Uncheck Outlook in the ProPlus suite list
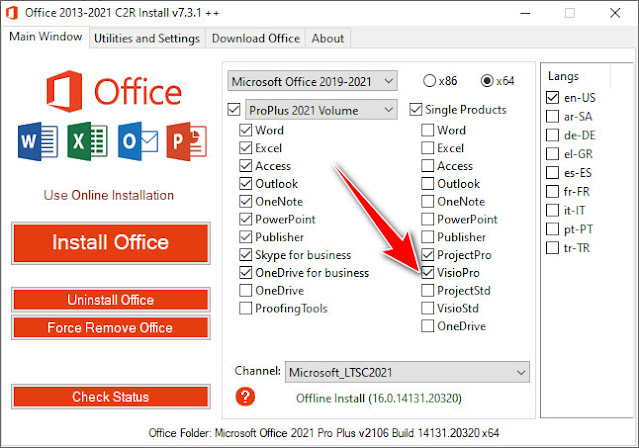 tap(245, 184)
